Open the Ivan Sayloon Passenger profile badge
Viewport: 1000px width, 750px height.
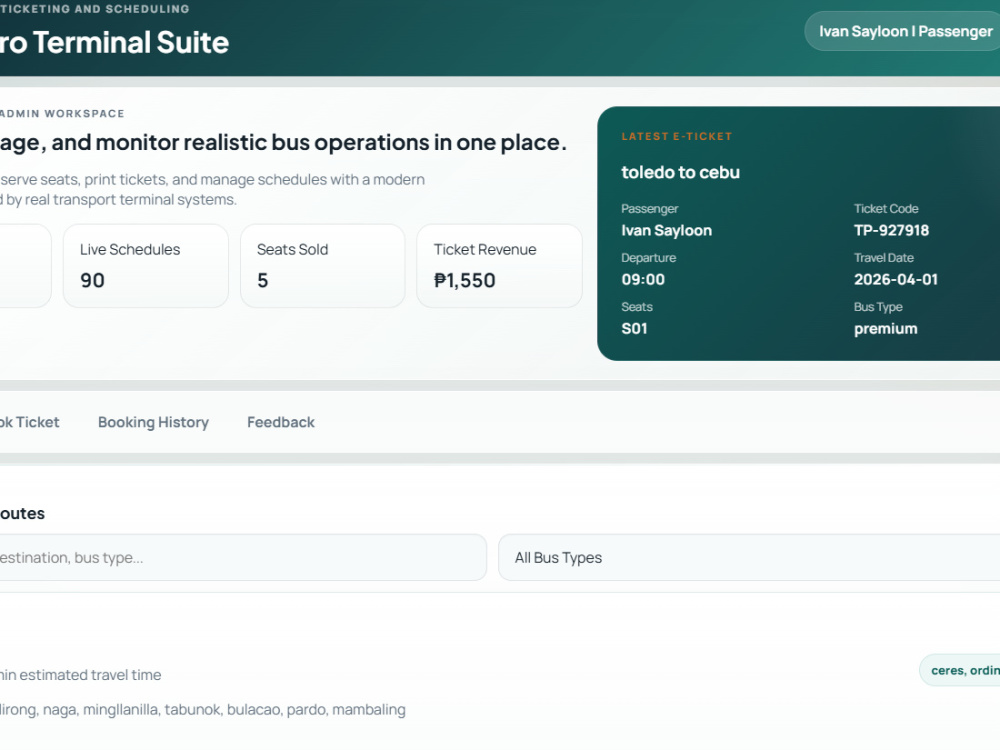point(902,31)
